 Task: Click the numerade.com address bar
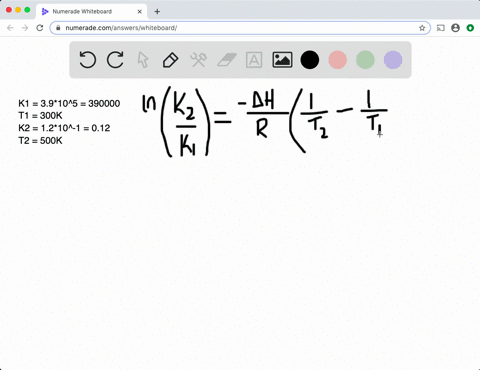(x=240, y=28)
